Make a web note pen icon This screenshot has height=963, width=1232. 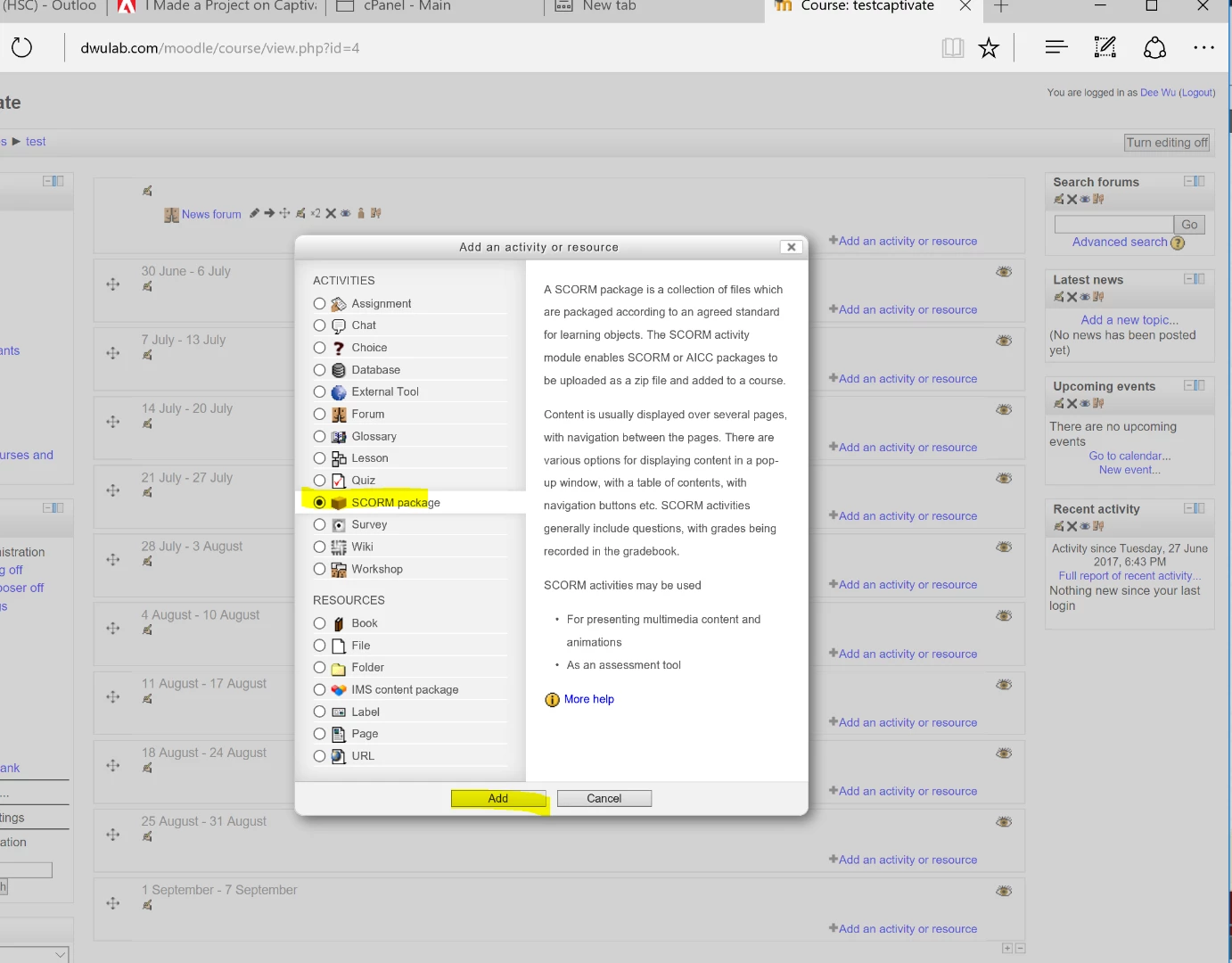pyautogui.click(x=1105, y=47)
